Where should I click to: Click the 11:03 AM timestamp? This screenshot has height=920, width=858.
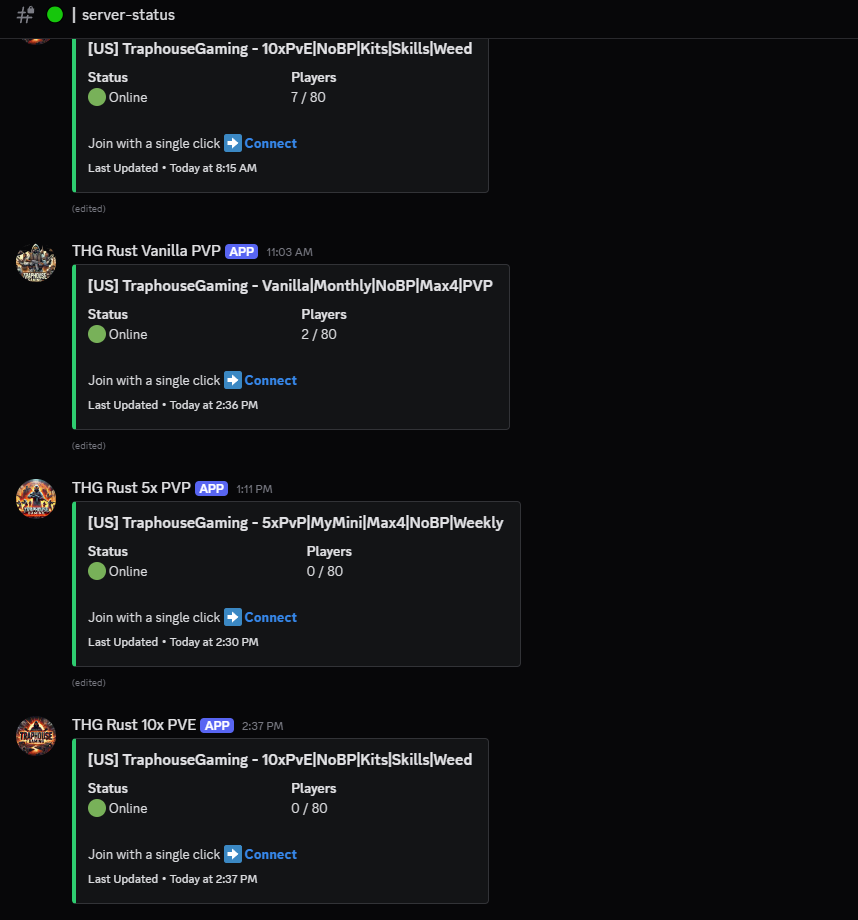289,252
